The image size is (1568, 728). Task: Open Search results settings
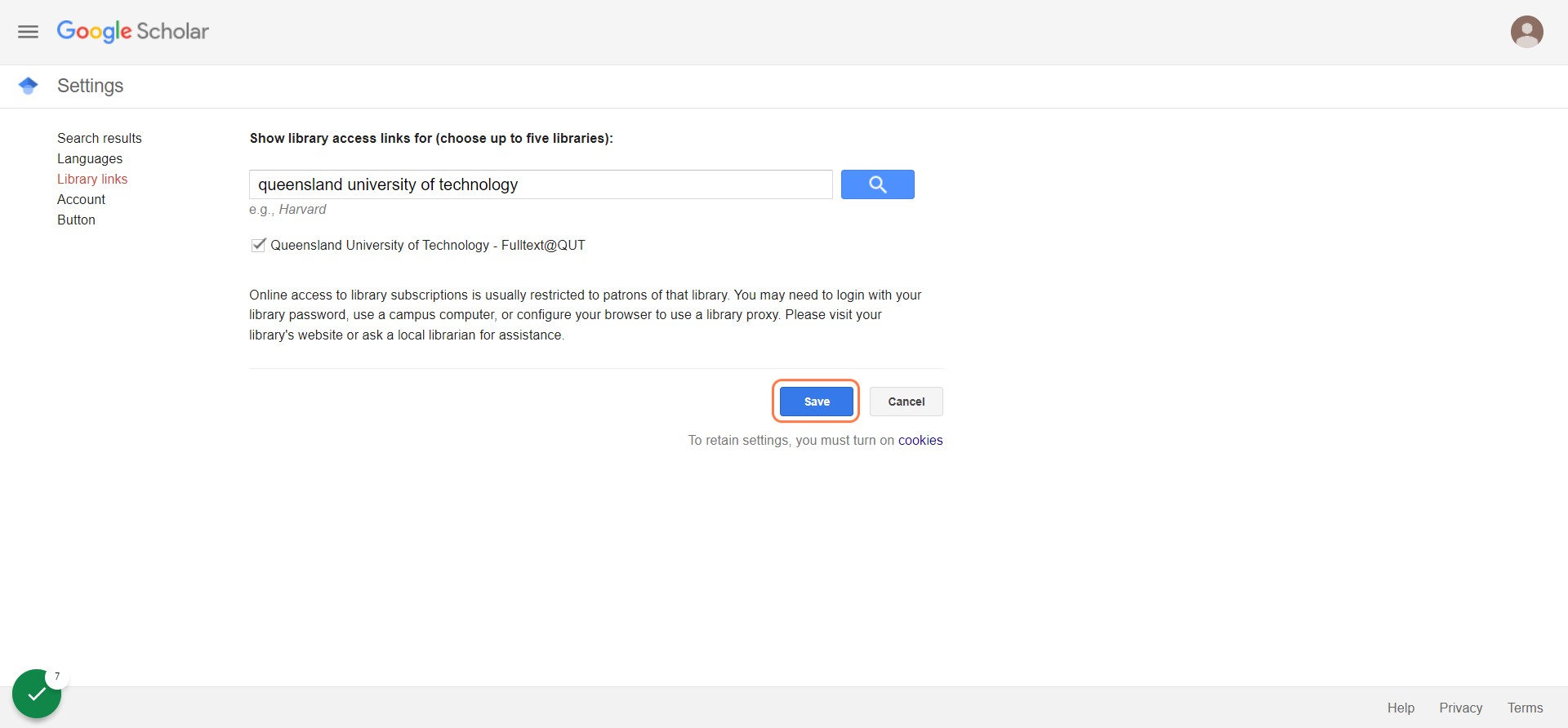point(100,138)
